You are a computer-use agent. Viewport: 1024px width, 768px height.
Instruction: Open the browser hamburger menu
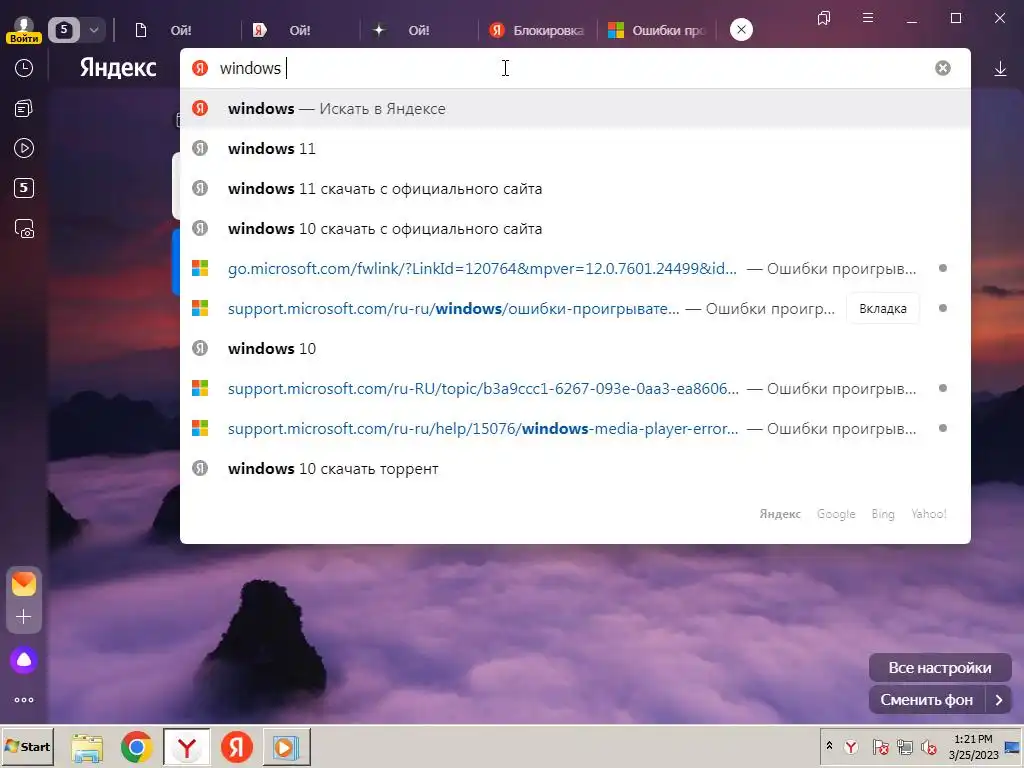pyautogui.click(x=868, y=18)
